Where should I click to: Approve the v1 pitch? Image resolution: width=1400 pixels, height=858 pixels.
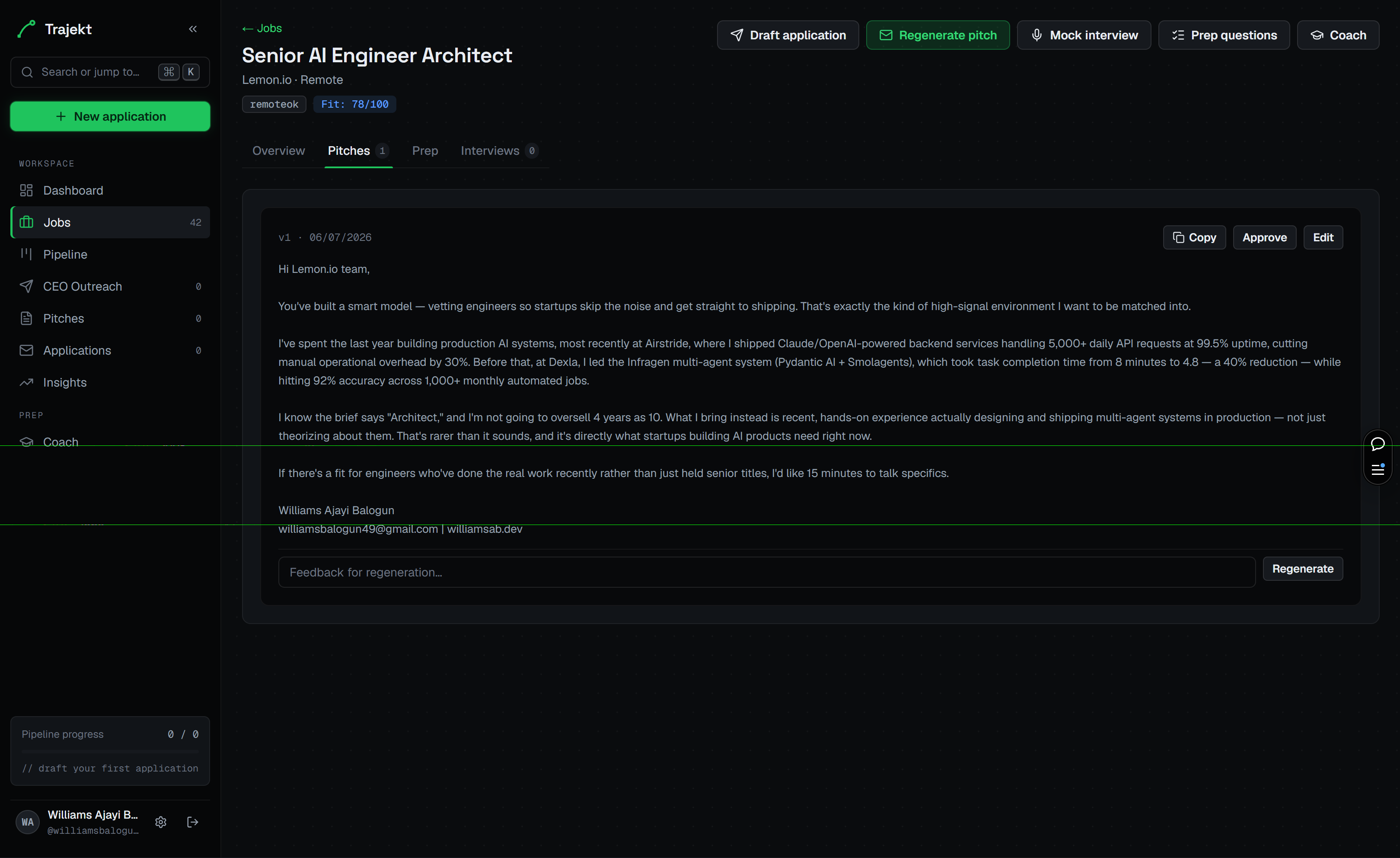(1264, 238)
